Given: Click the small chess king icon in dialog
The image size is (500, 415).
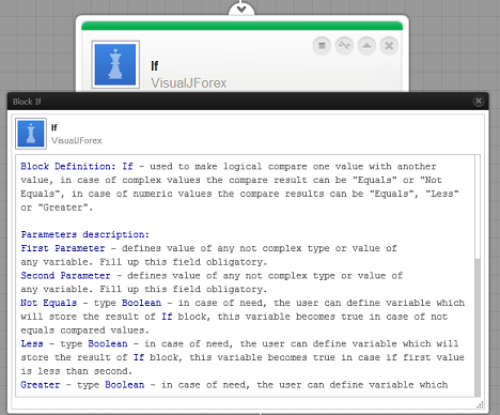Looking at the screenshot, I should tap(31, 134).
